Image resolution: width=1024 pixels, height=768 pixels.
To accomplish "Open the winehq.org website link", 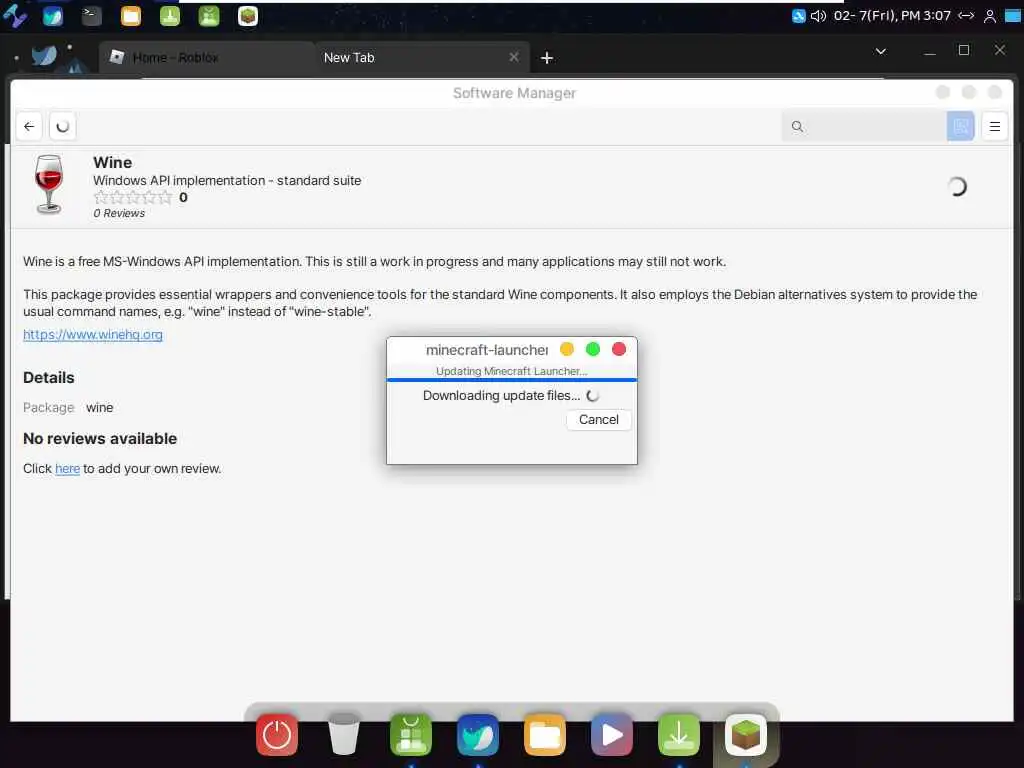I will pos(93,334).
